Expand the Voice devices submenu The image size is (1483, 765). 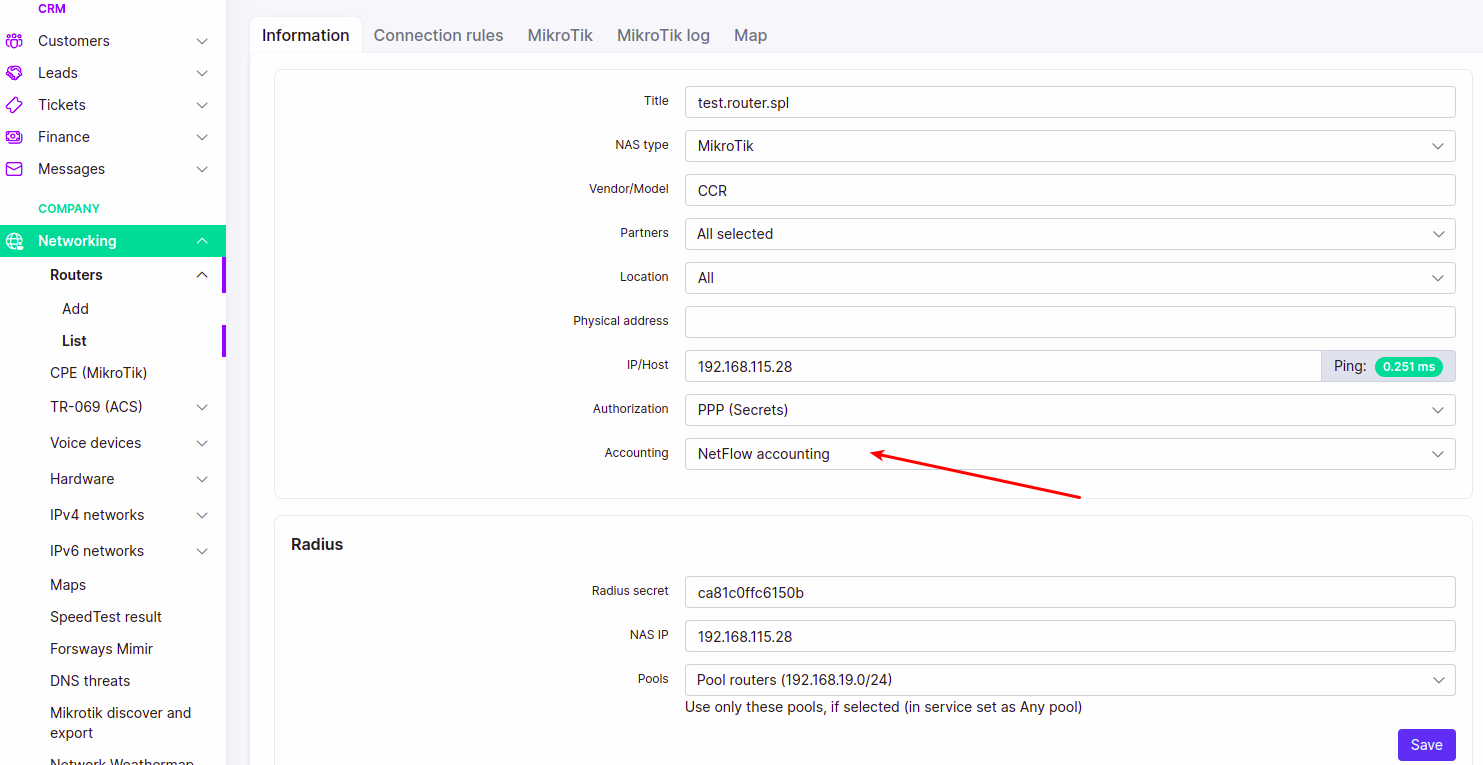tap(201, 442)
